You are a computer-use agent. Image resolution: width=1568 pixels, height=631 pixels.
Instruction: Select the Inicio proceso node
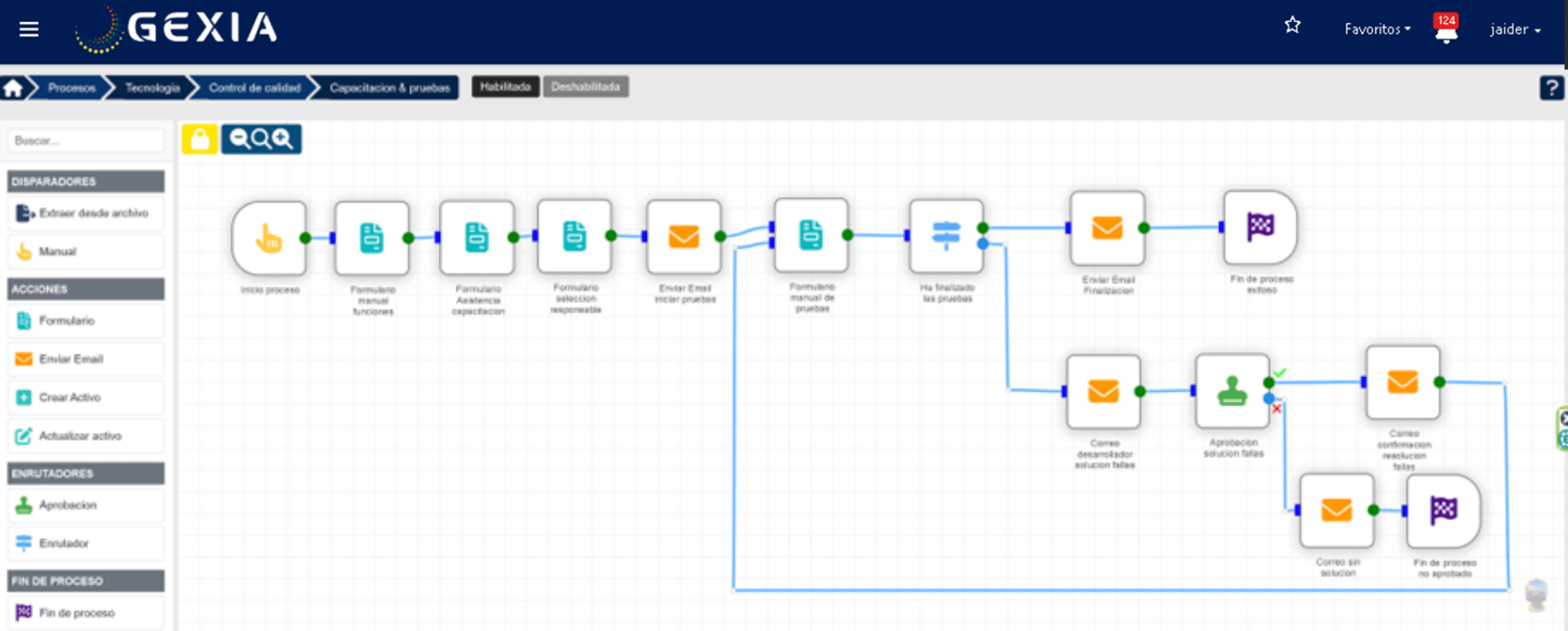[x=269, y=238]
